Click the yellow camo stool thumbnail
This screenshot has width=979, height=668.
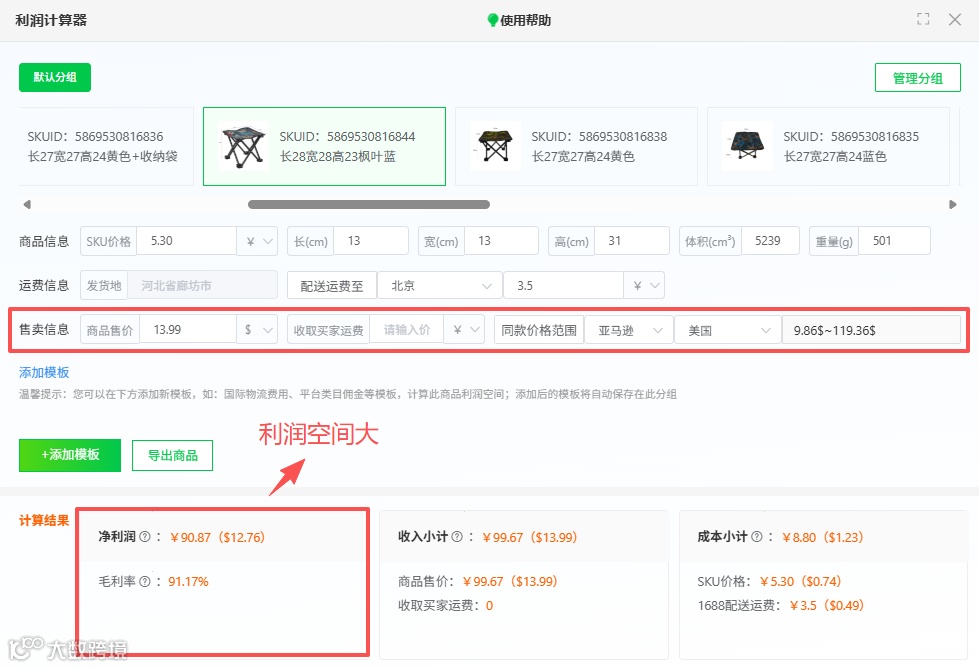495,147
